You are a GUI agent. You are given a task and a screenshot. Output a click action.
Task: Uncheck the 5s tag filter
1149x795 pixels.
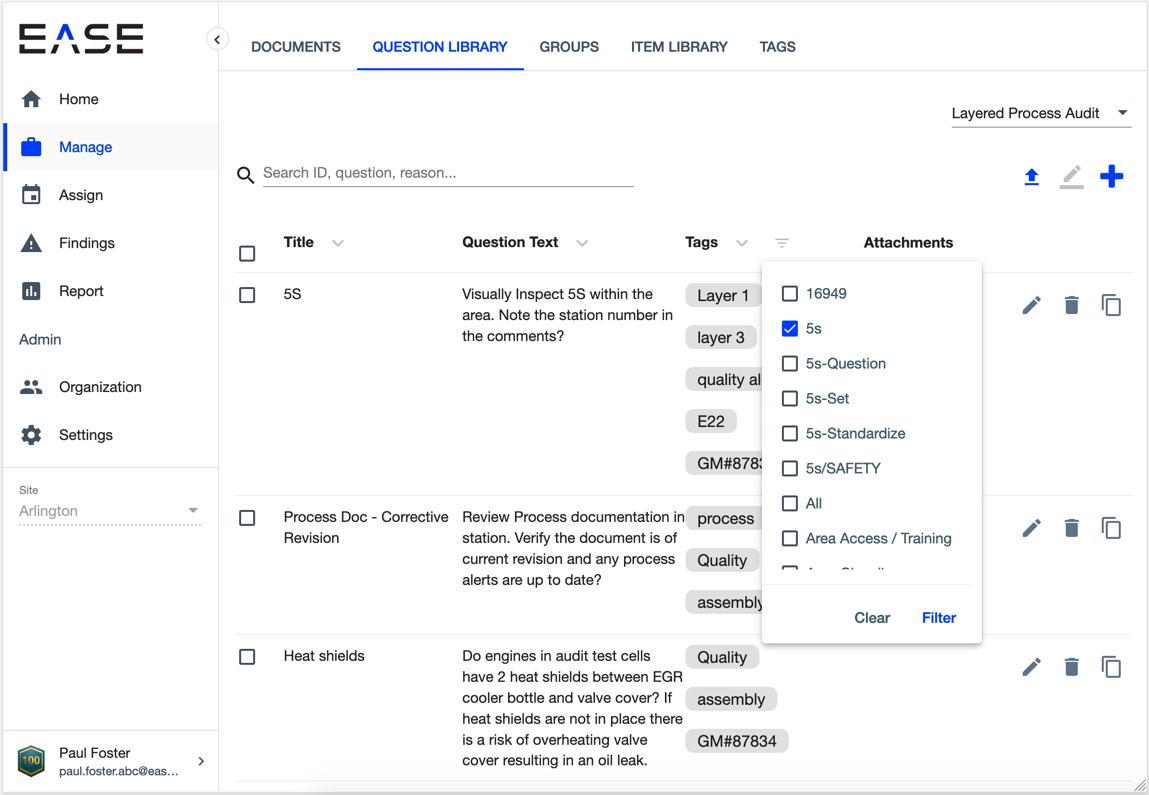coord(790,328)
